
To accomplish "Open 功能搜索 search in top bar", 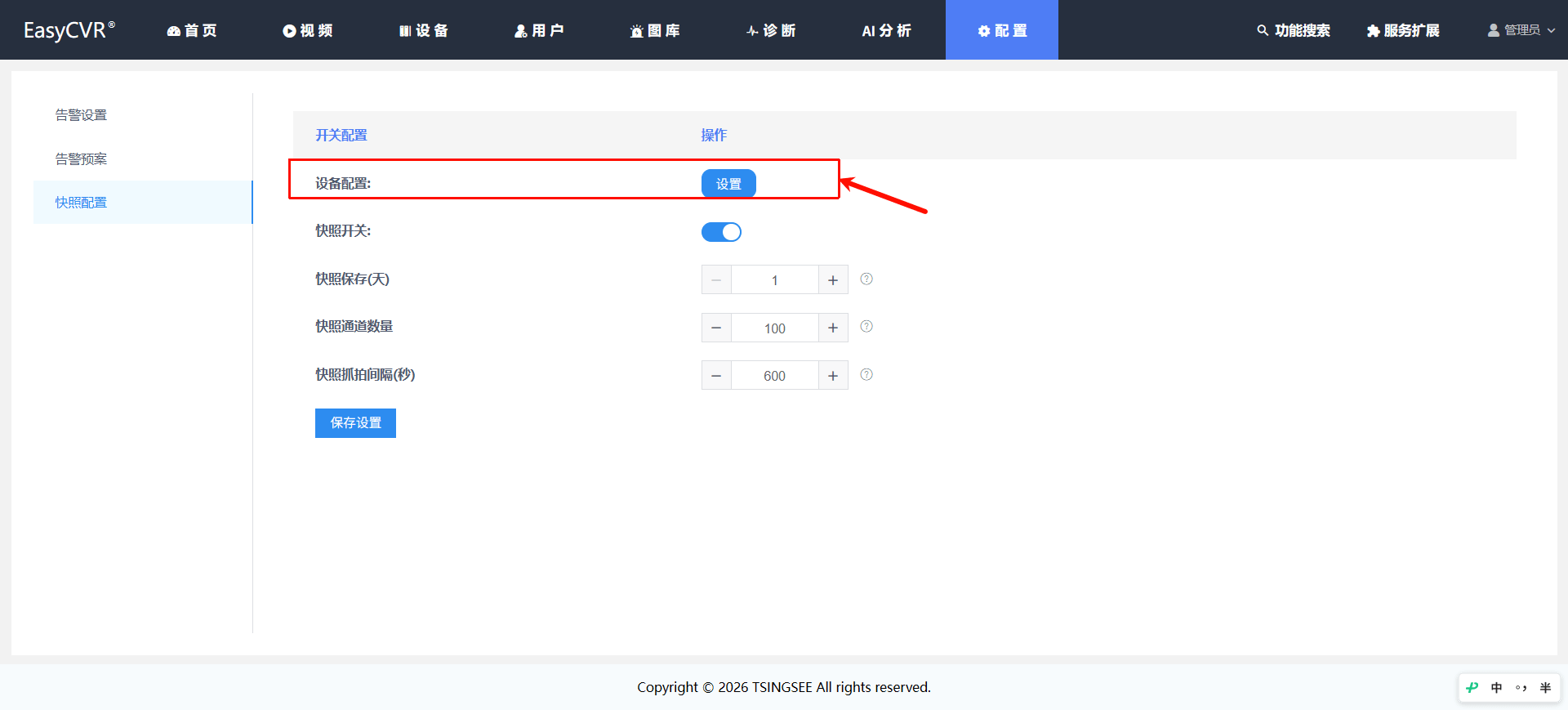I will (1294, 30).
